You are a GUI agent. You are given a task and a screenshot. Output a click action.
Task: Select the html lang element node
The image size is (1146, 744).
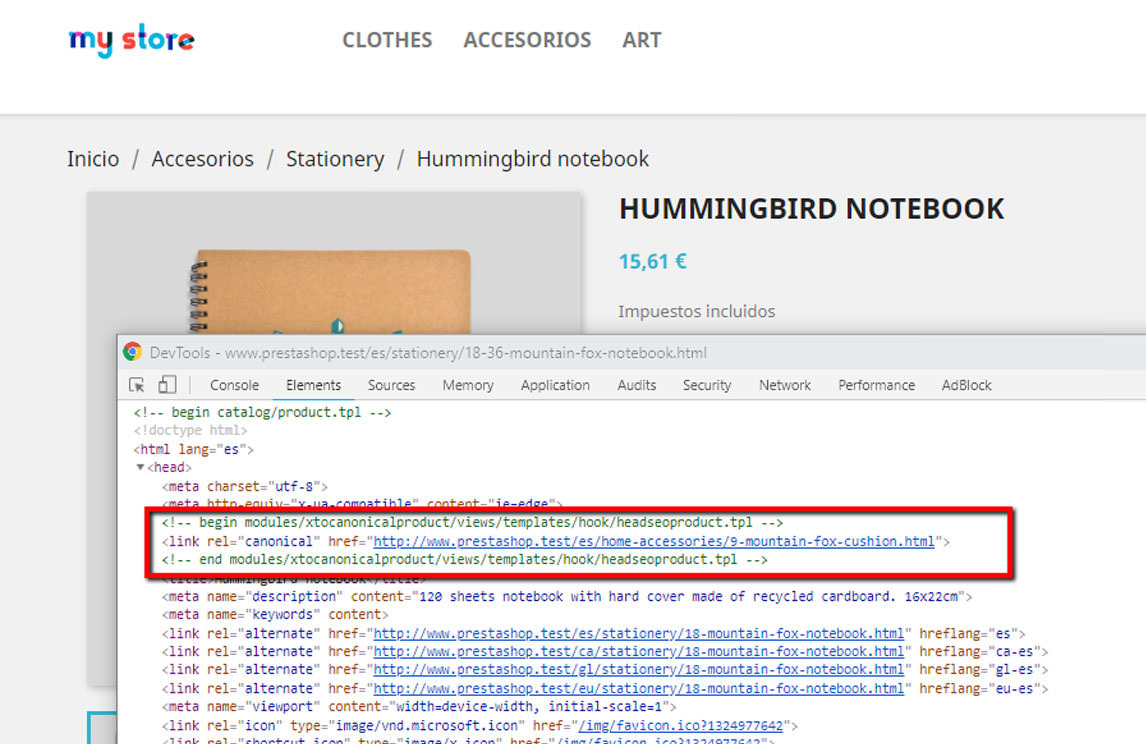pyautogui.click(x=194, y=449)
